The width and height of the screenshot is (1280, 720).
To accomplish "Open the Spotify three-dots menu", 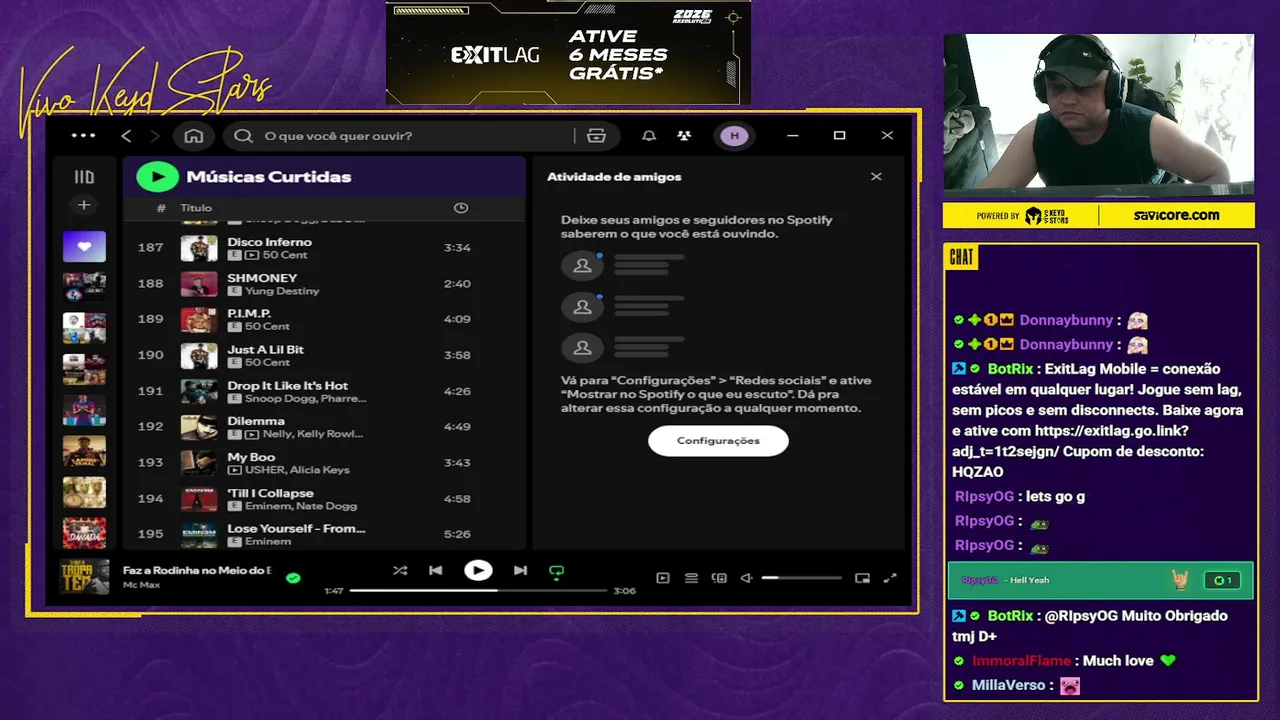I will [x=84, y=136].
